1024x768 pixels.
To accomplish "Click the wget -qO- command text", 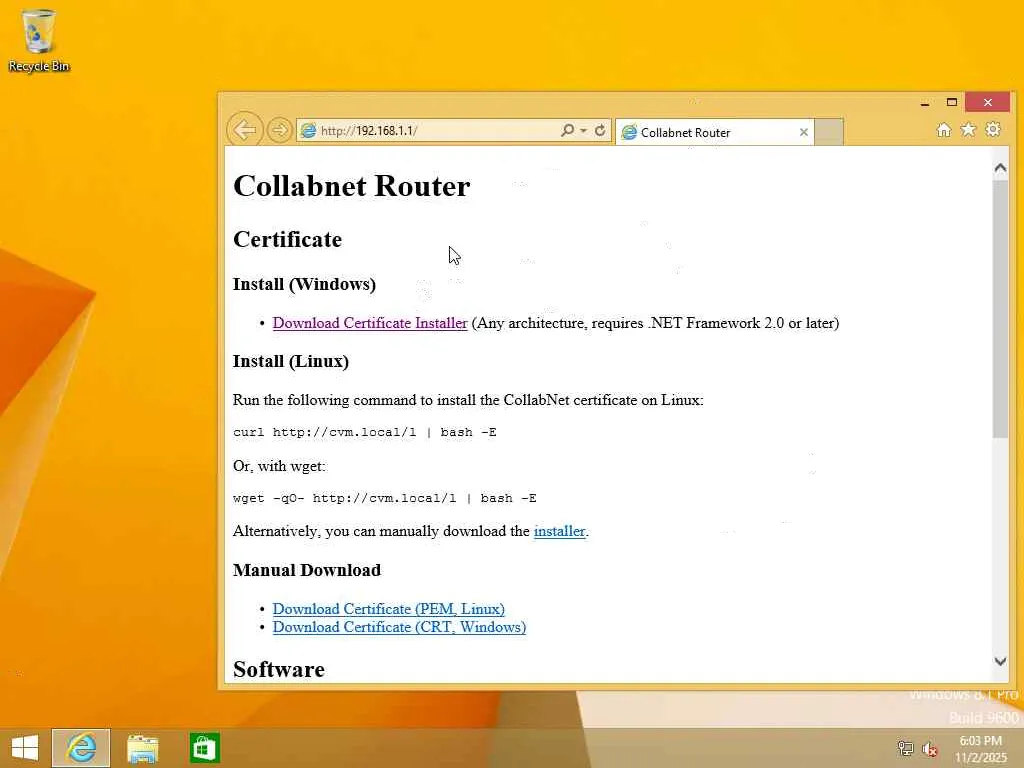I will [x=385, y=498].
